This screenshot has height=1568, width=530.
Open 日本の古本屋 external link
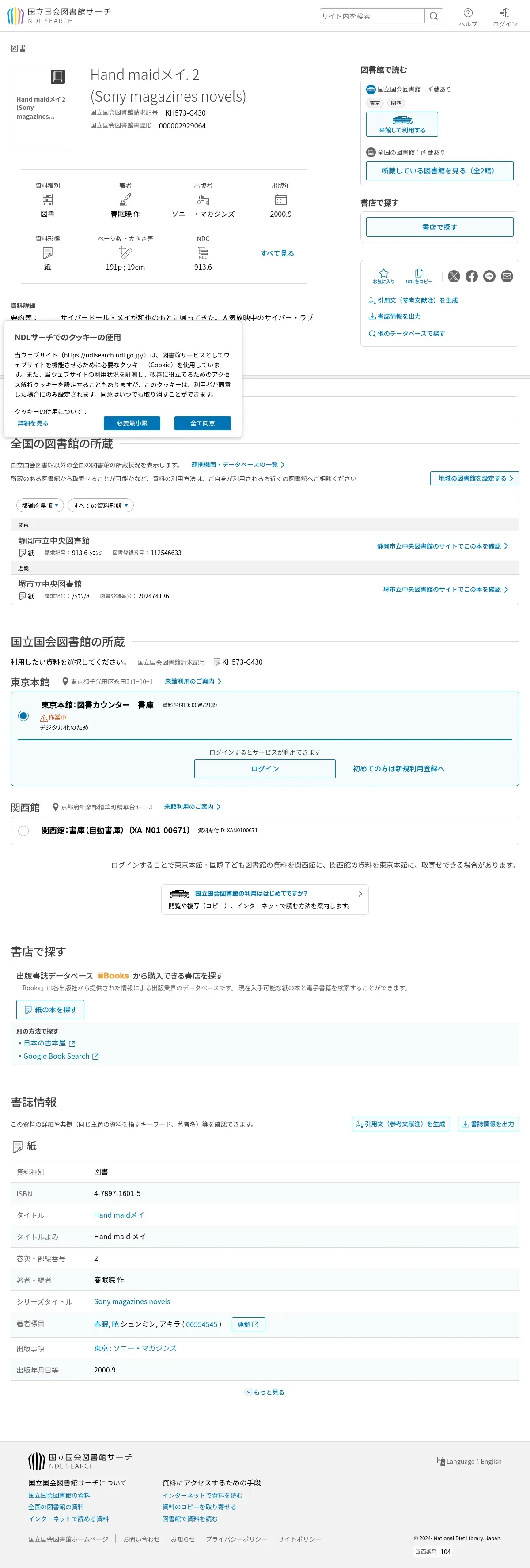click(49, 1043)
